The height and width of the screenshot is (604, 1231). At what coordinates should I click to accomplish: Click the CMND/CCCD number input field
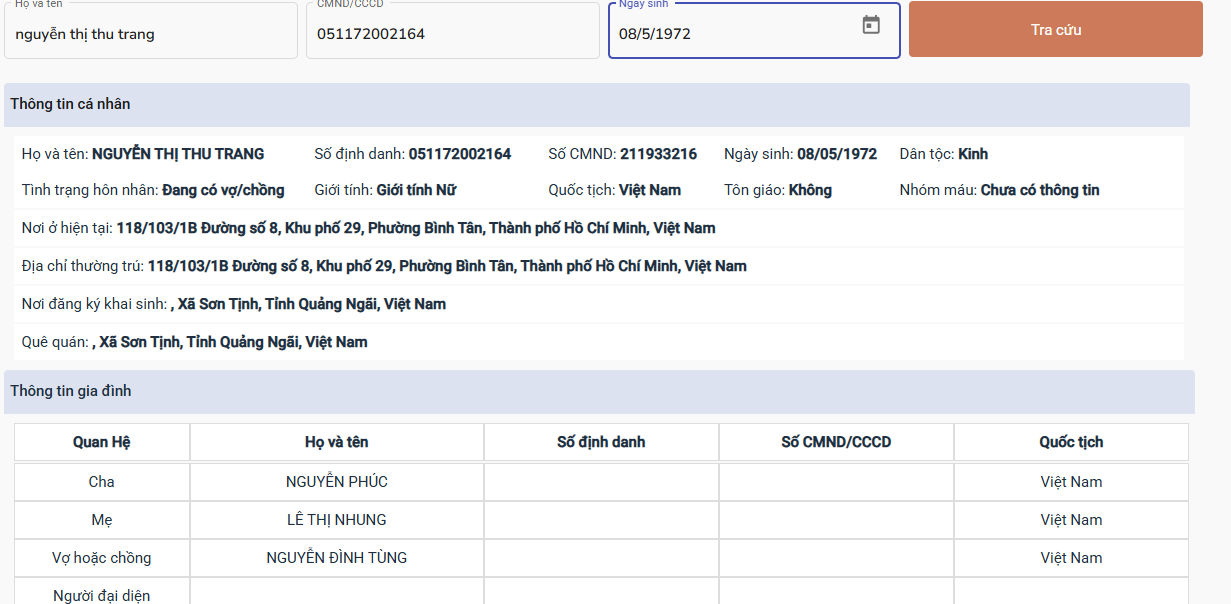coord(452,34)
